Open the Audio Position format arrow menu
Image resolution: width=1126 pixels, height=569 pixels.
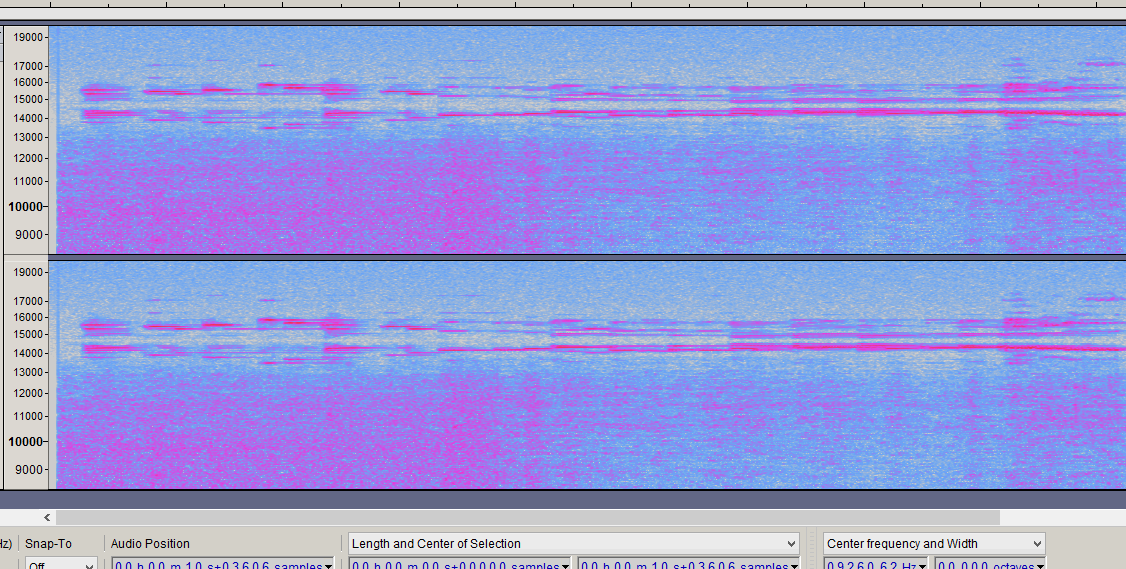[x=329, y=566]
